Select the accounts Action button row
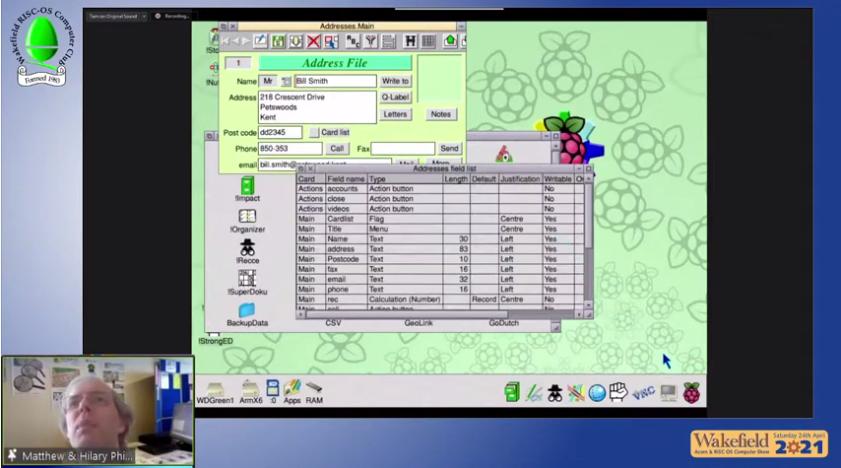Image resolution: width=841 pixels, height=468 pixels. (440, 189)
